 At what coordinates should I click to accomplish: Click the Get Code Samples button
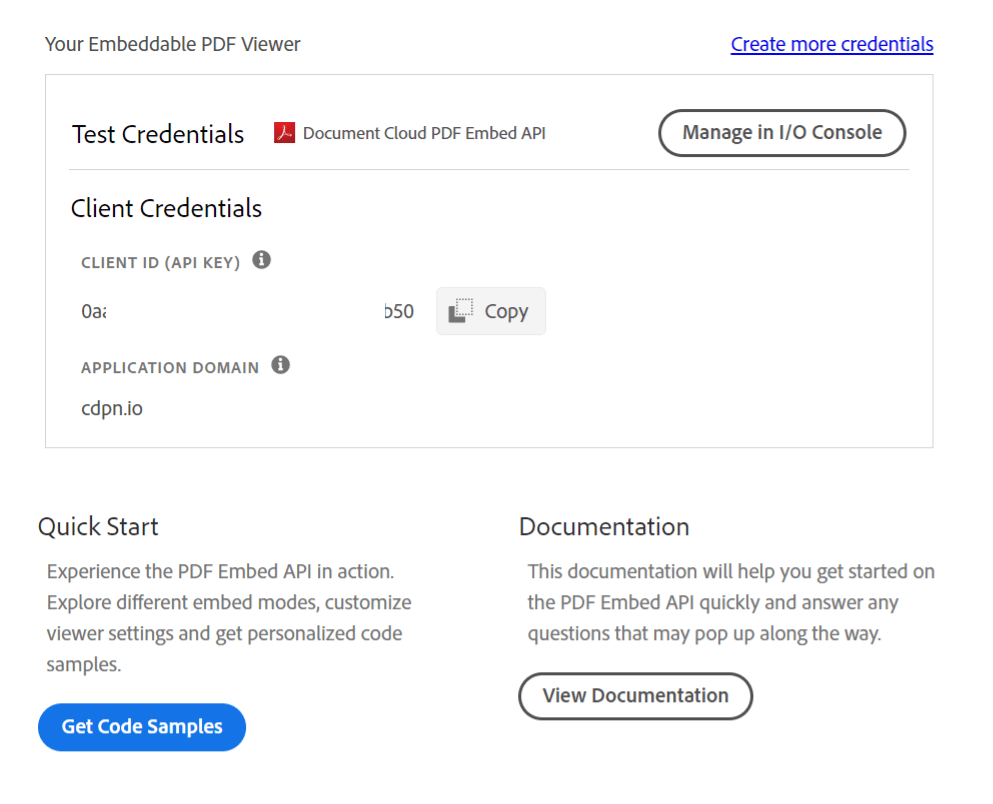[x=142, y=727]
